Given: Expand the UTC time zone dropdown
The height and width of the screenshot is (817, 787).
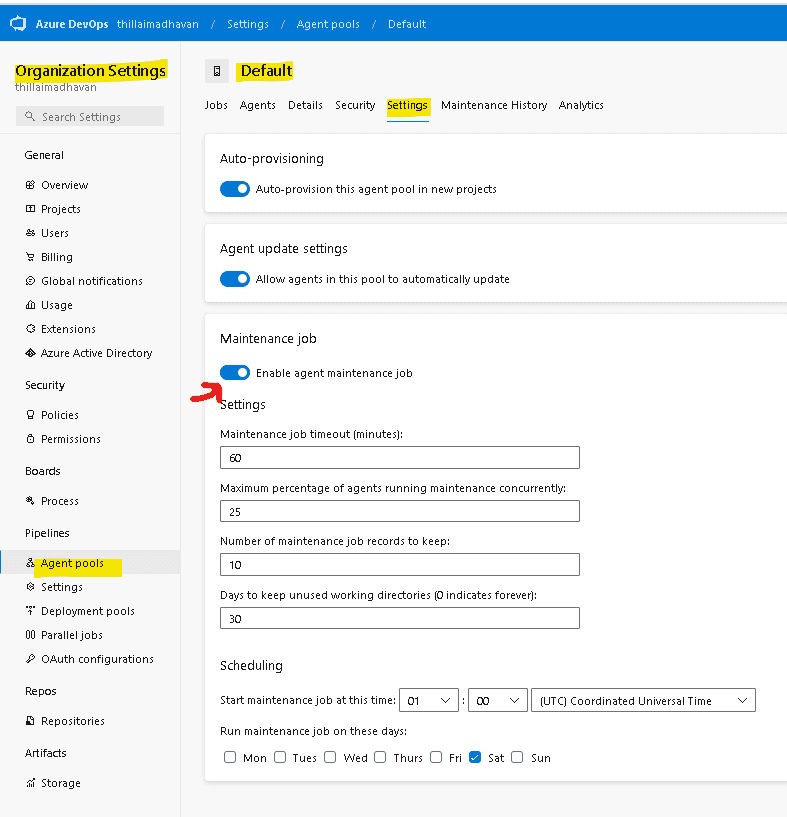Looking at the screenshot, I should pyautogui.click(x=643, y=700).
